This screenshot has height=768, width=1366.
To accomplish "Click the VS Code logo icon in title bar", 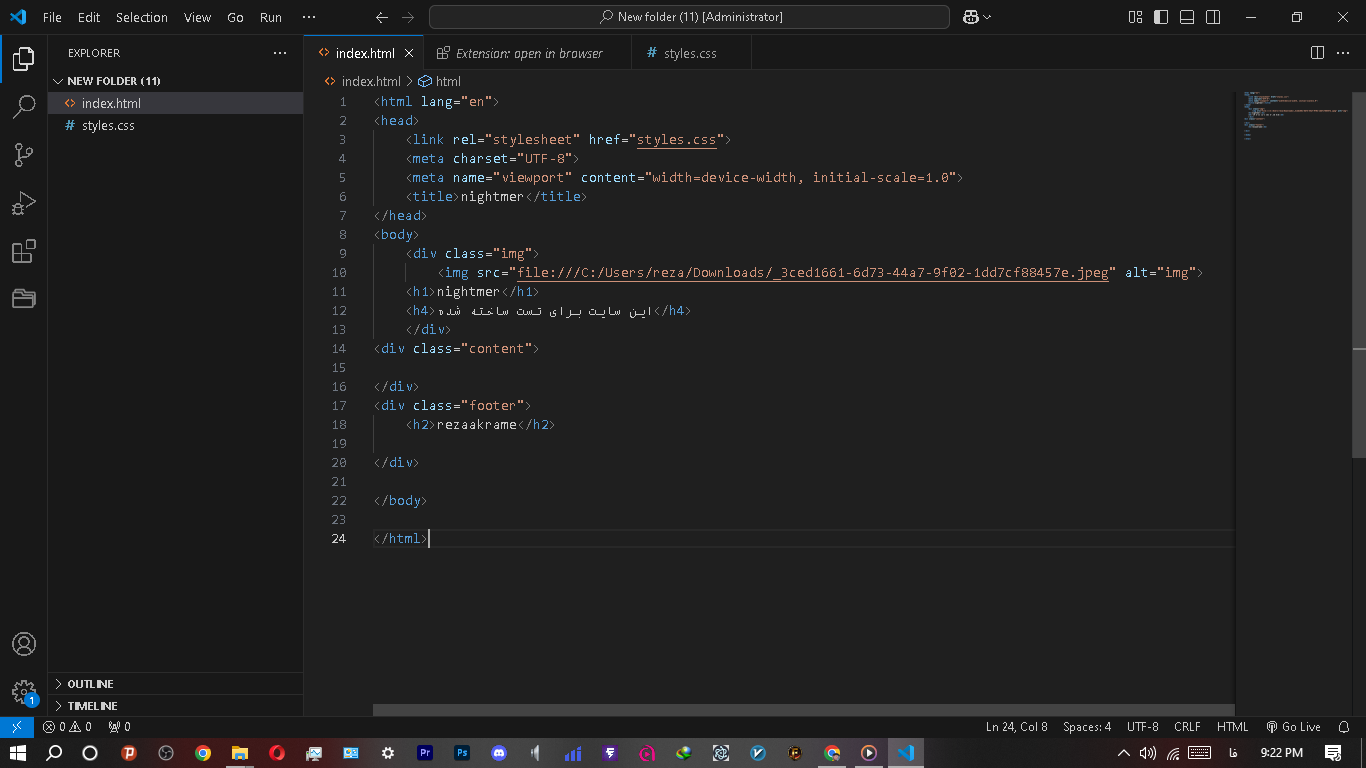I will (x=17, y=17).
